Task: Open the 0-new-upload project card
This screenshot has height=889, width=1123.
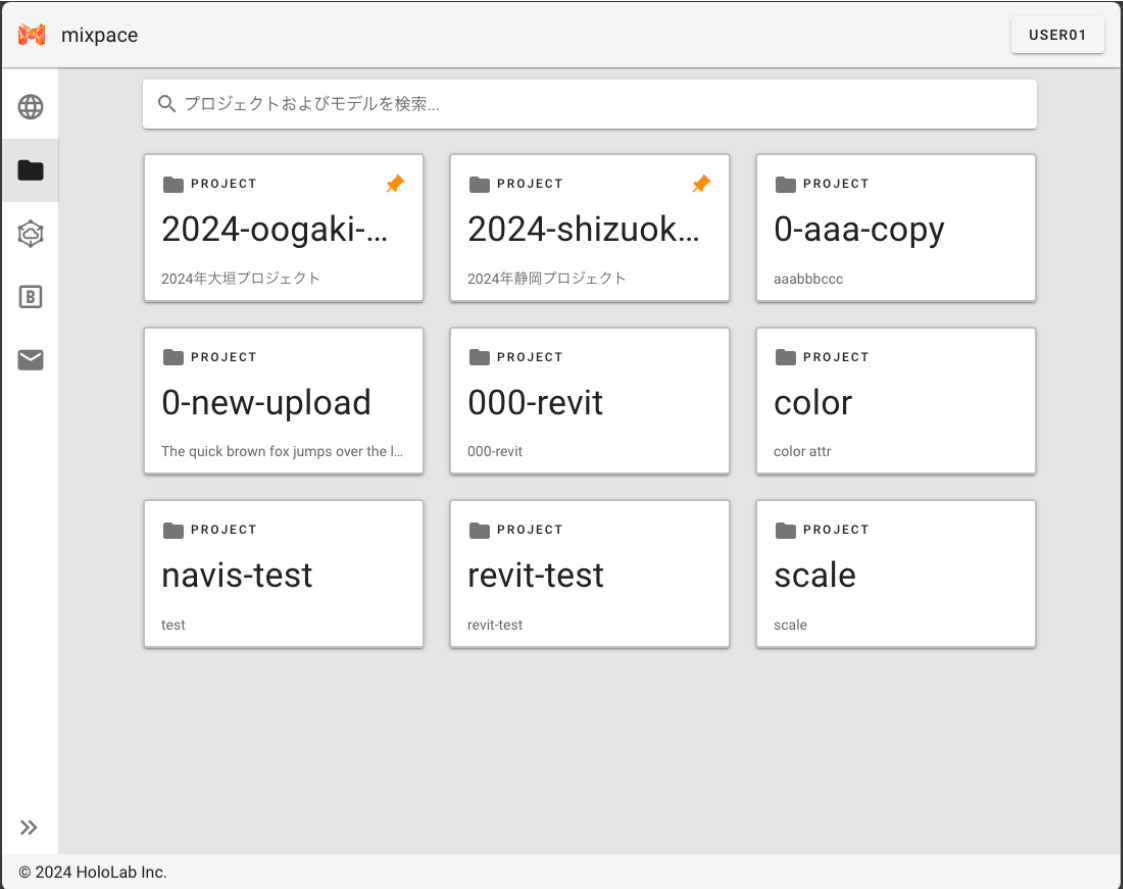Action: coord(283,402)
